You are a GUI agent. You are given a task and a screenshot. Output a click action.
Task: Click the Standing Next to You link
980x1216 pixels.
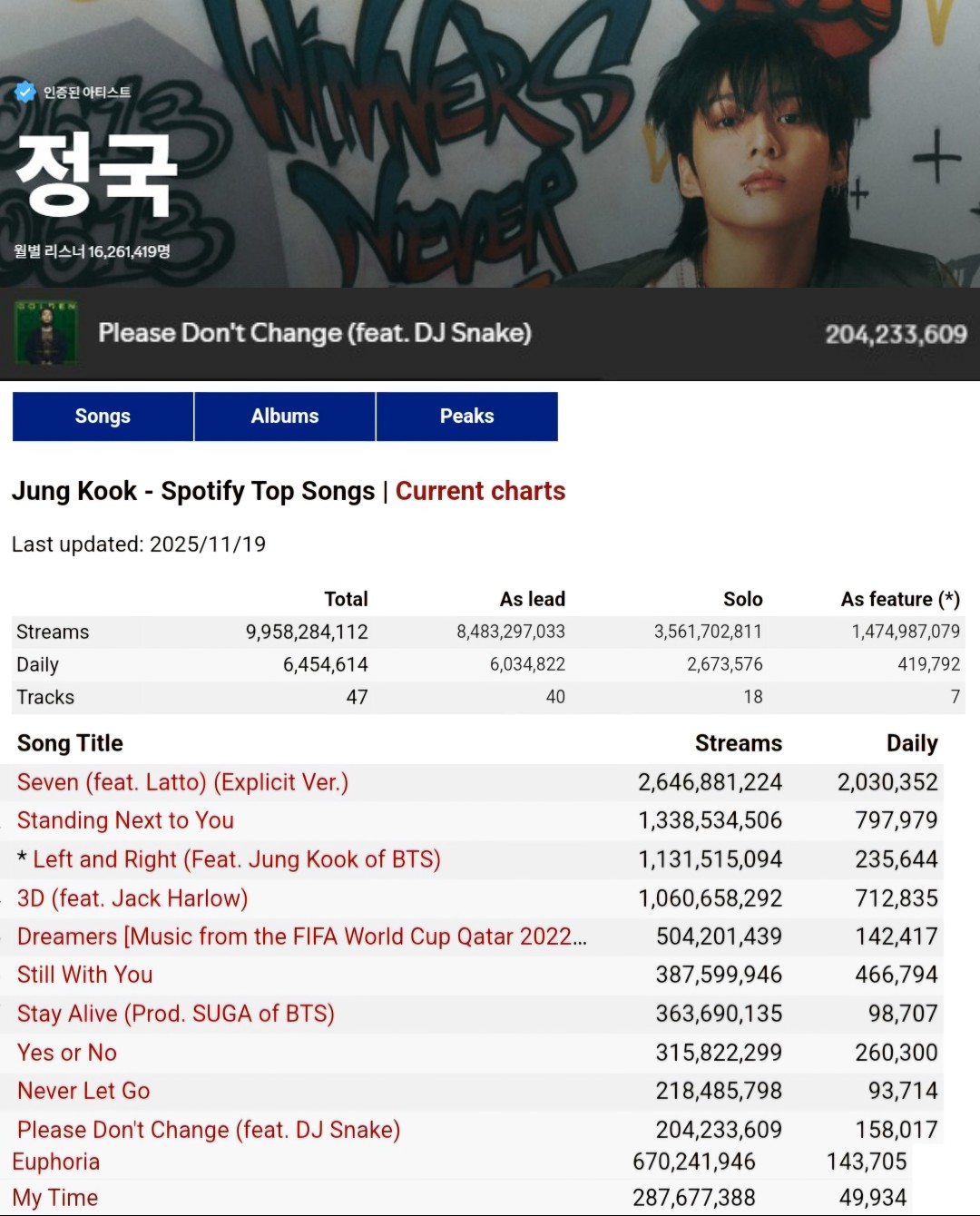pyautogui.click(x=125, y=820)
